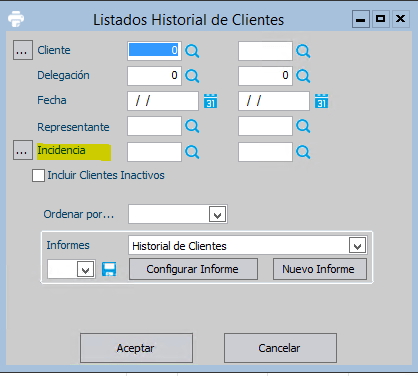Focus the second Cliente input field
418x376 pixels.
[x=265, y=51]
